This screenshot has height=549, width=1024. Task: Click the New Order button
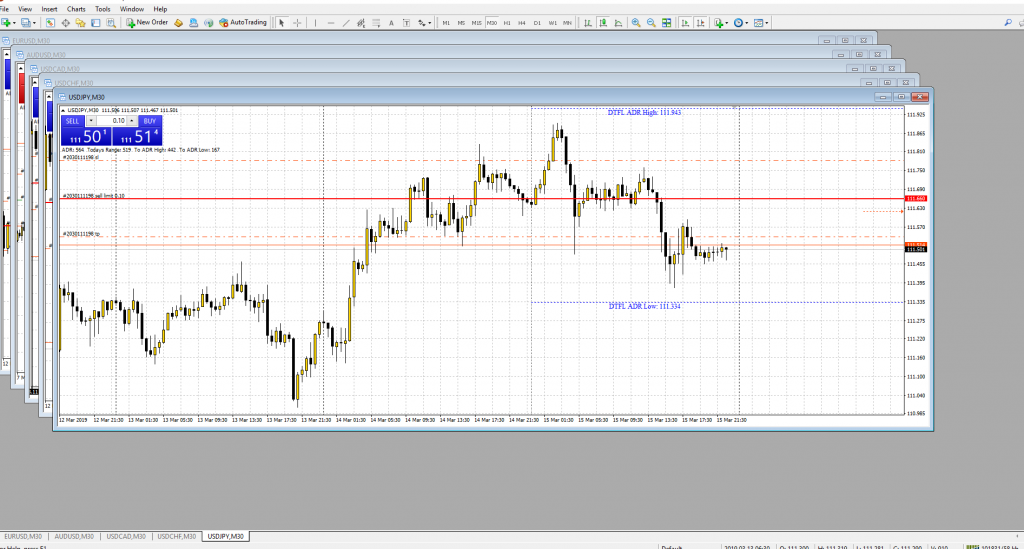click(147, 23)
